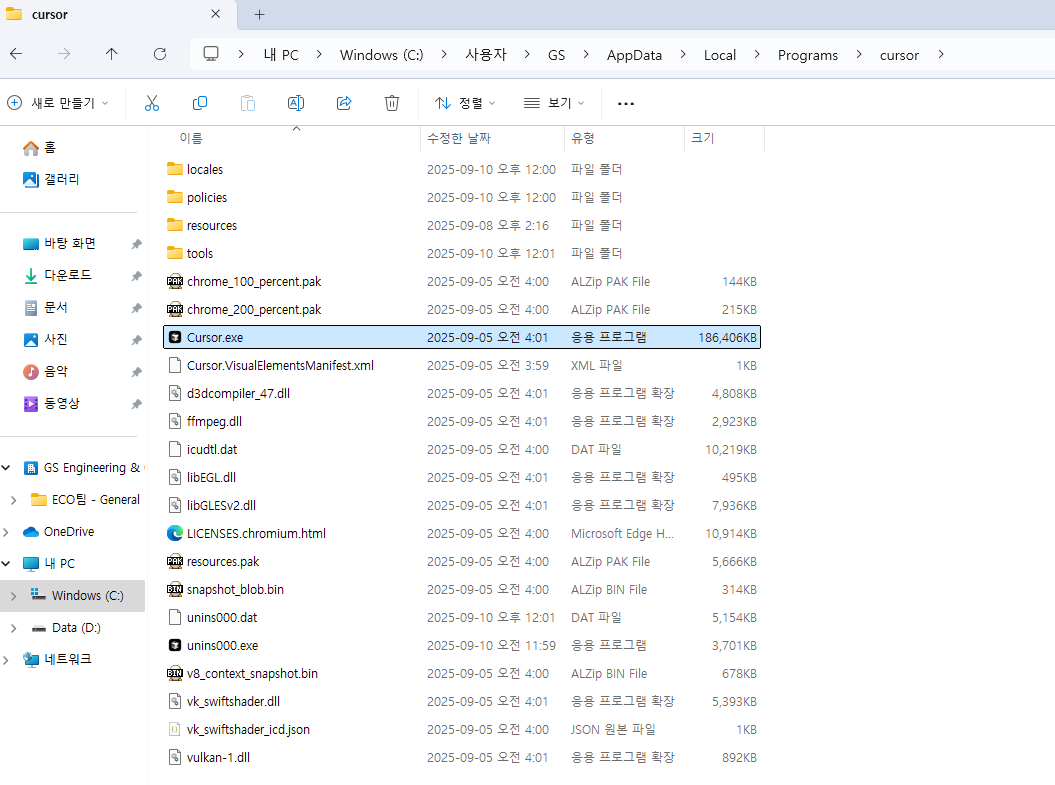Image resolution: width=1055 pixels, height=785 pixels.
Task: Open the New (새로 만들기) dropdown
Action: pos(58,103)
